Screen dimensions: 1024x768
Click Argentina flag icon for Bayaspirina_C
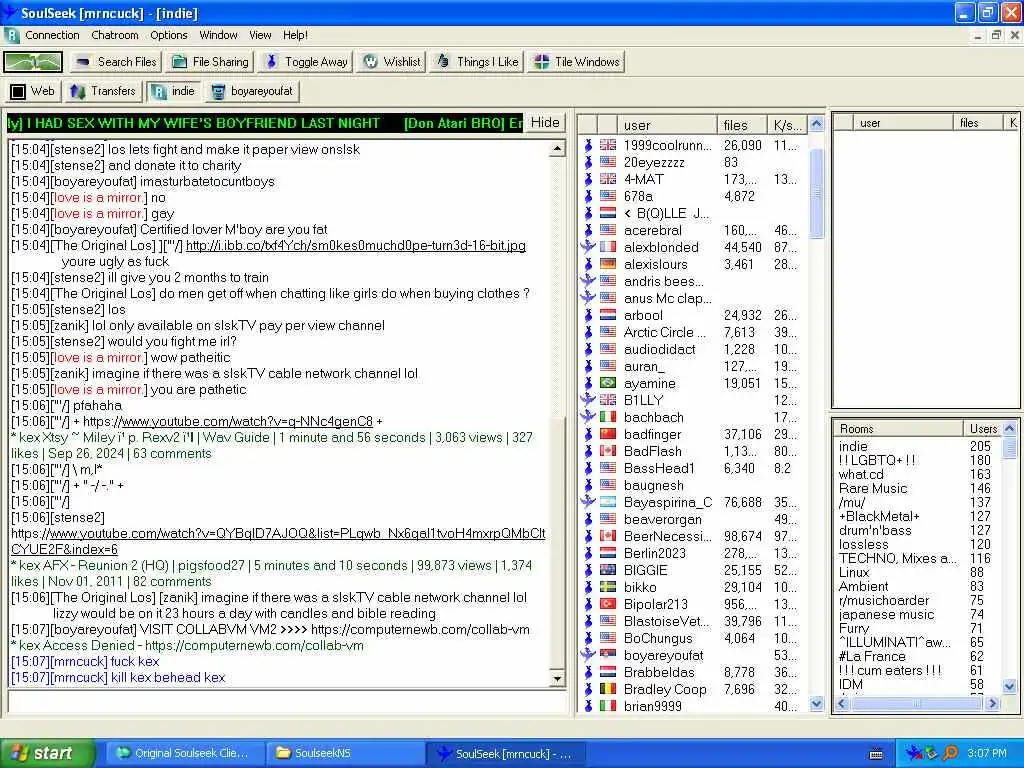coord(608,502)
